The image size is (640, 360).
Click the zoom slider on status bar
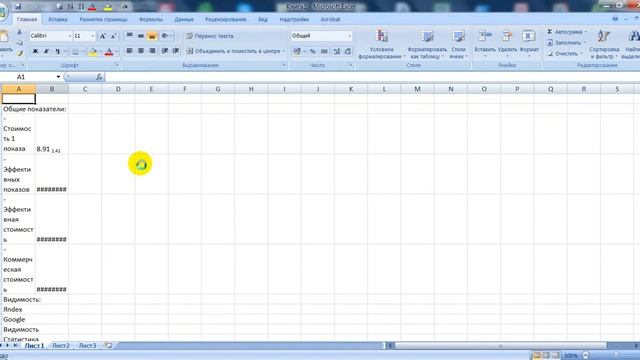tap(616, 356)
